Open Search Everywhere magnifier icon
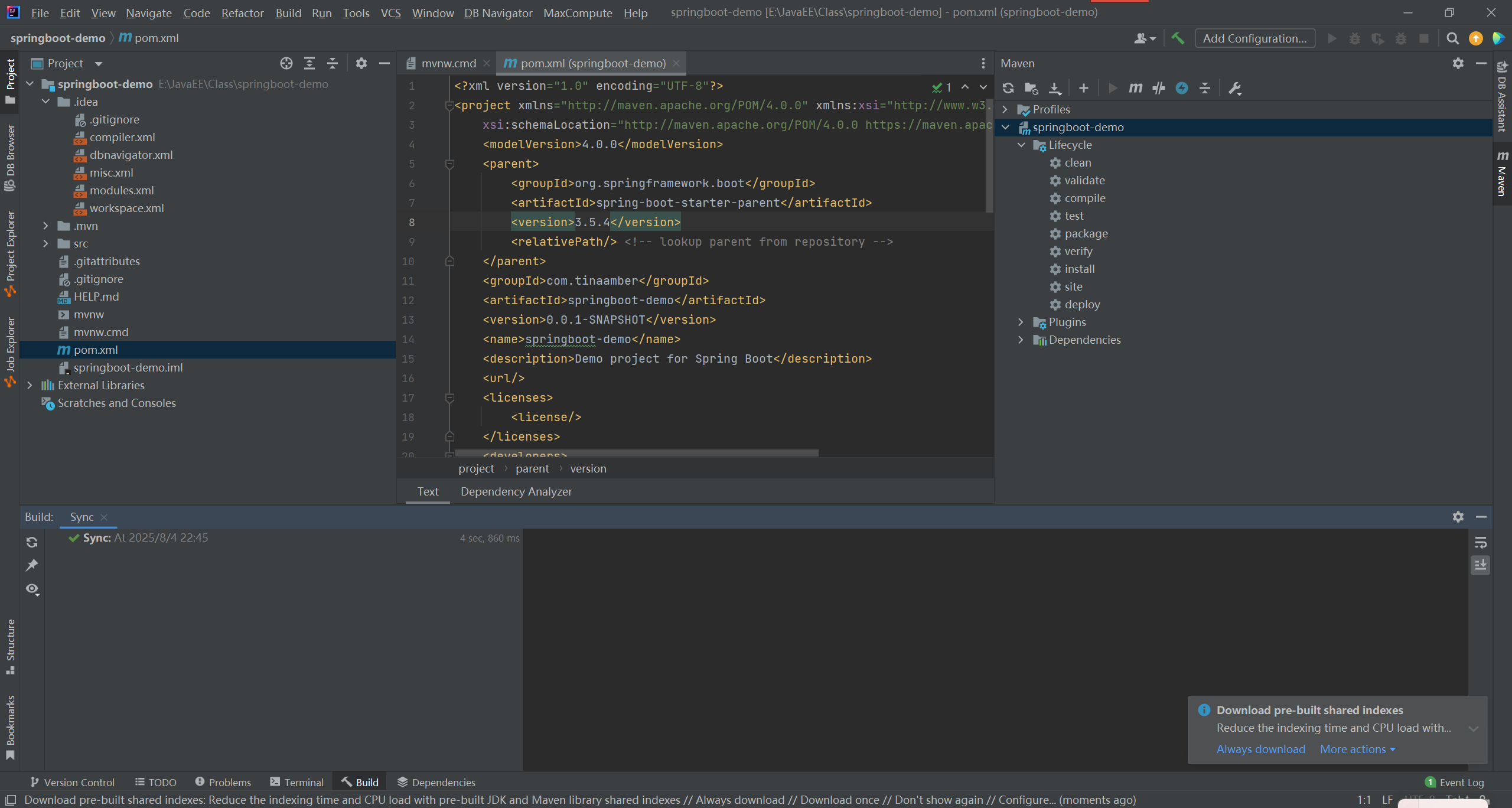This screenshot has height=808, width=1512. [x=1453, y=38]
